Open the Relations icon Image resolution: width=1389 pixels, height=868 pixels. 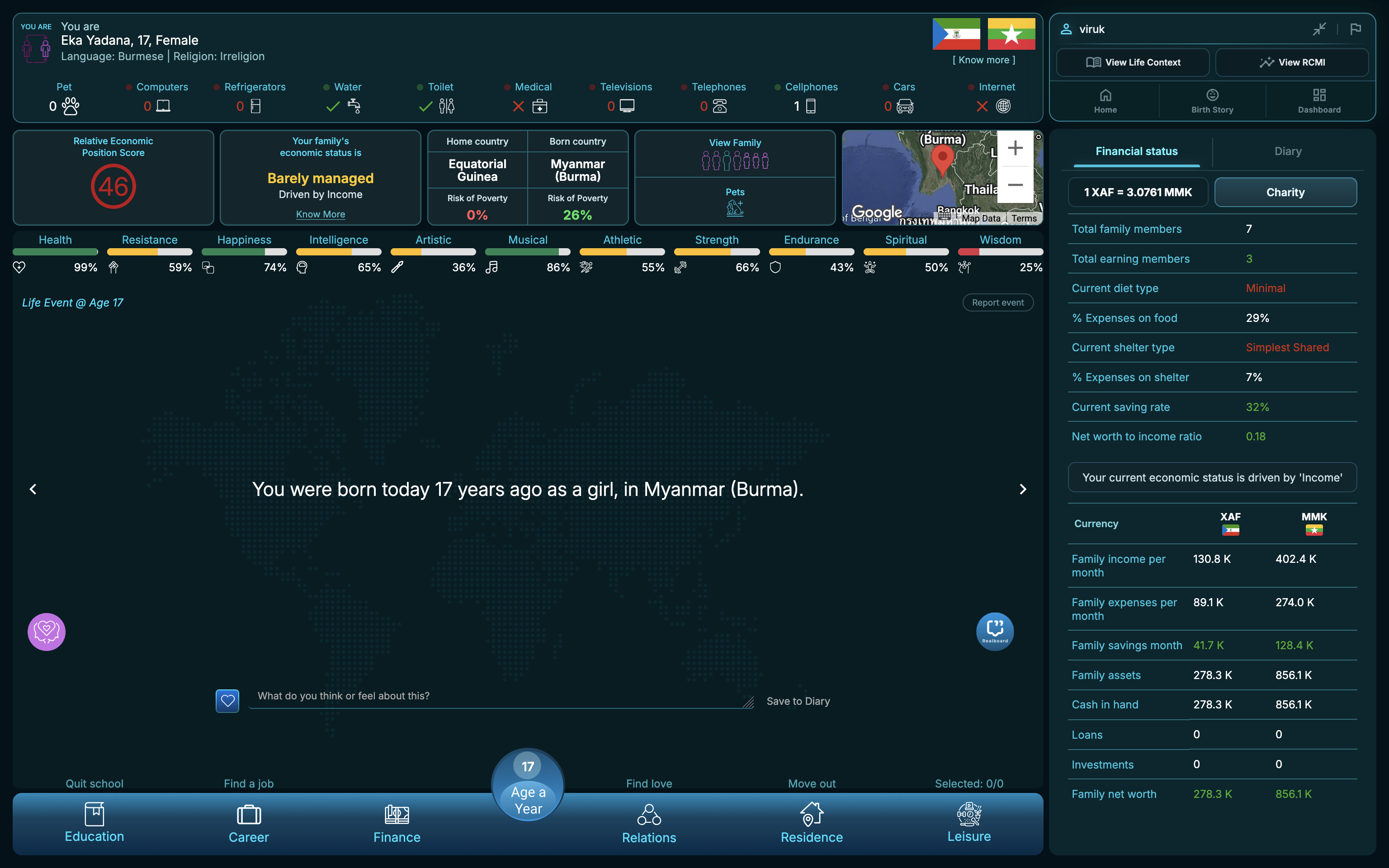(649, 814)
